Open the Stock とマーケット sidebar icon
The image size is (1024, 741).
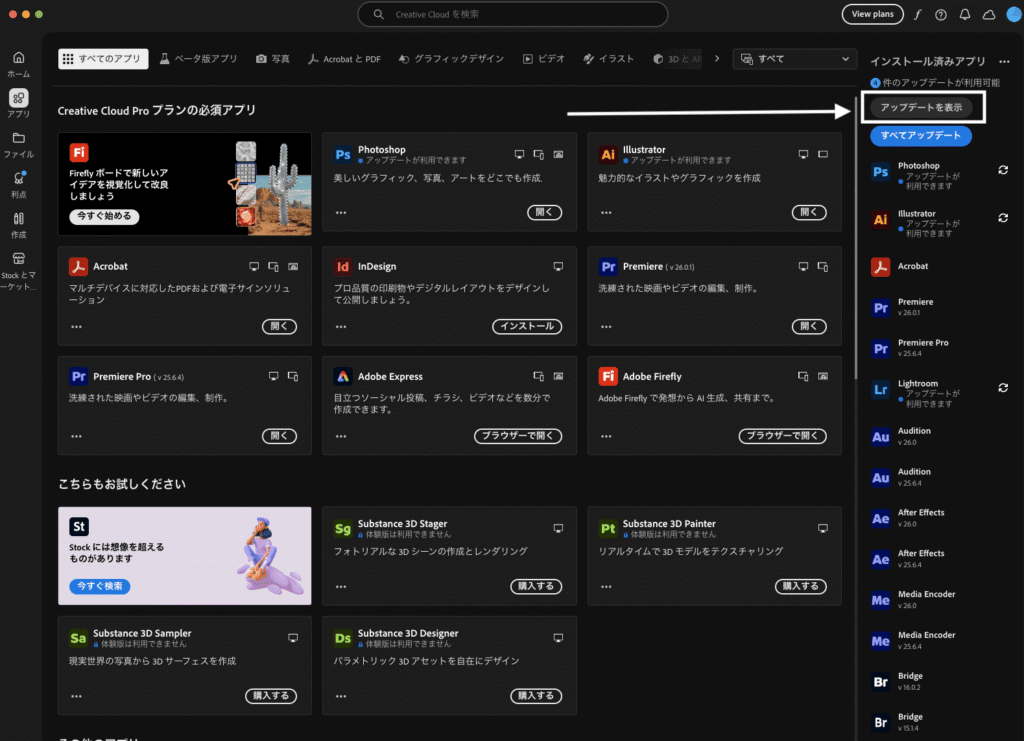click(18, 259)
